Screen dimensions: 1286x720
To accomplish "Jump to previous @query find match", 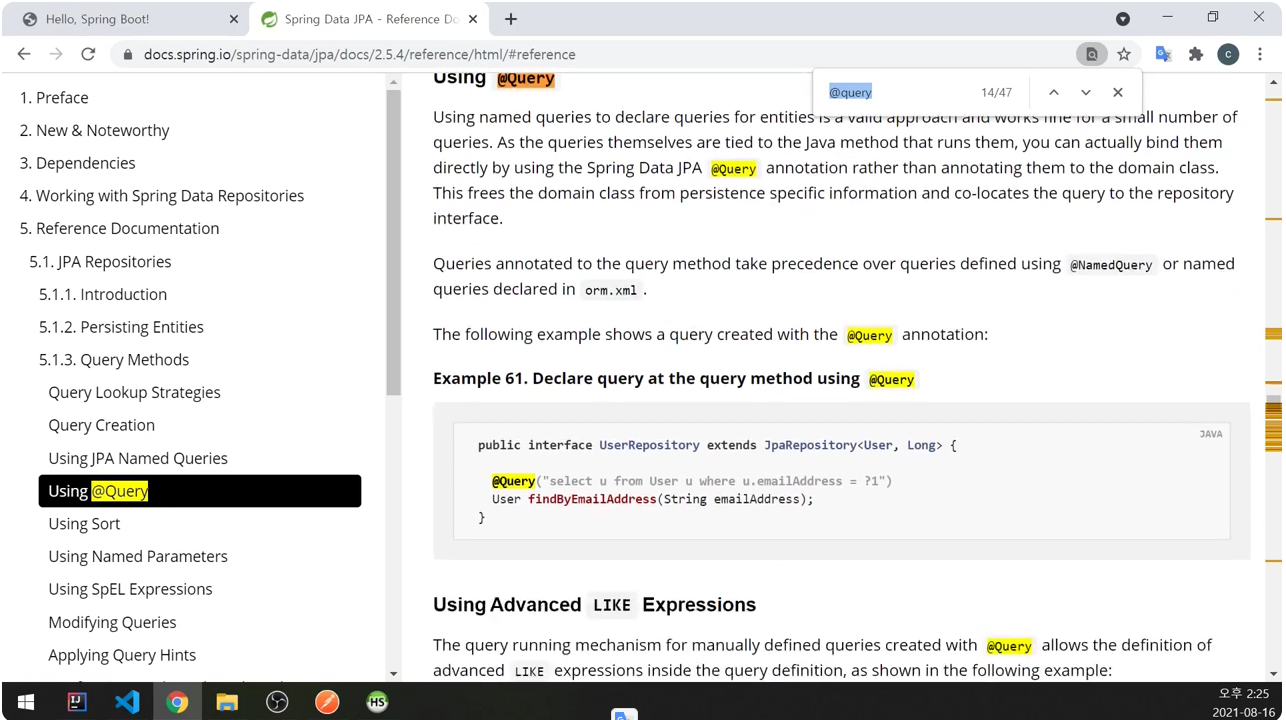I will click(x=1053, y=92).
